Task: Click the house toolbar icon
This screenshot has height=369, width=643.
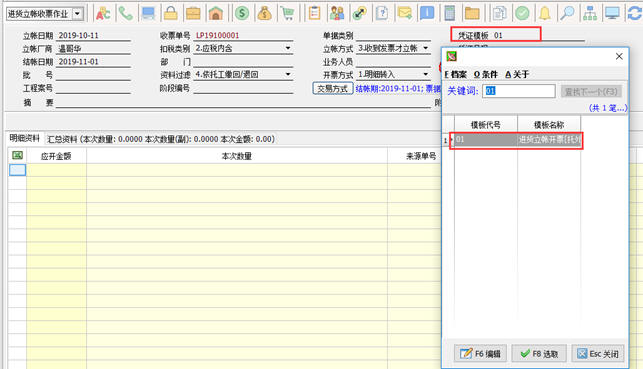Action: tap(216, 14)
